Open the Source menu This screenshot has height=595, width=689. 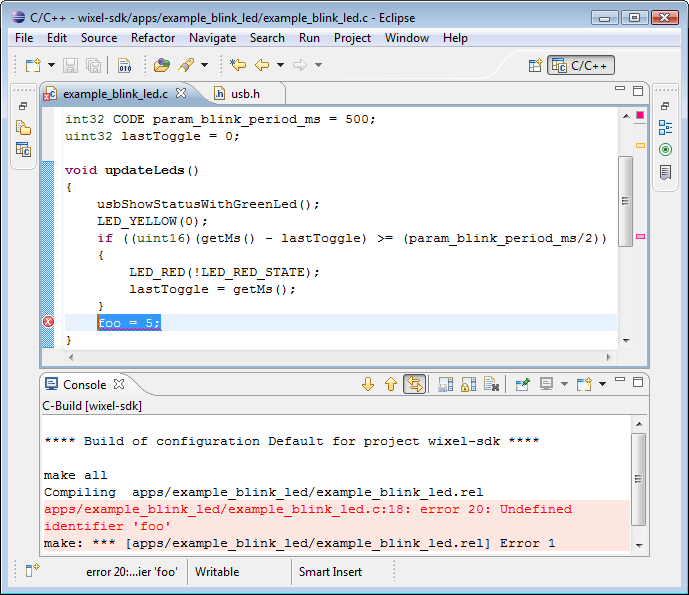(x=99, y=38)
